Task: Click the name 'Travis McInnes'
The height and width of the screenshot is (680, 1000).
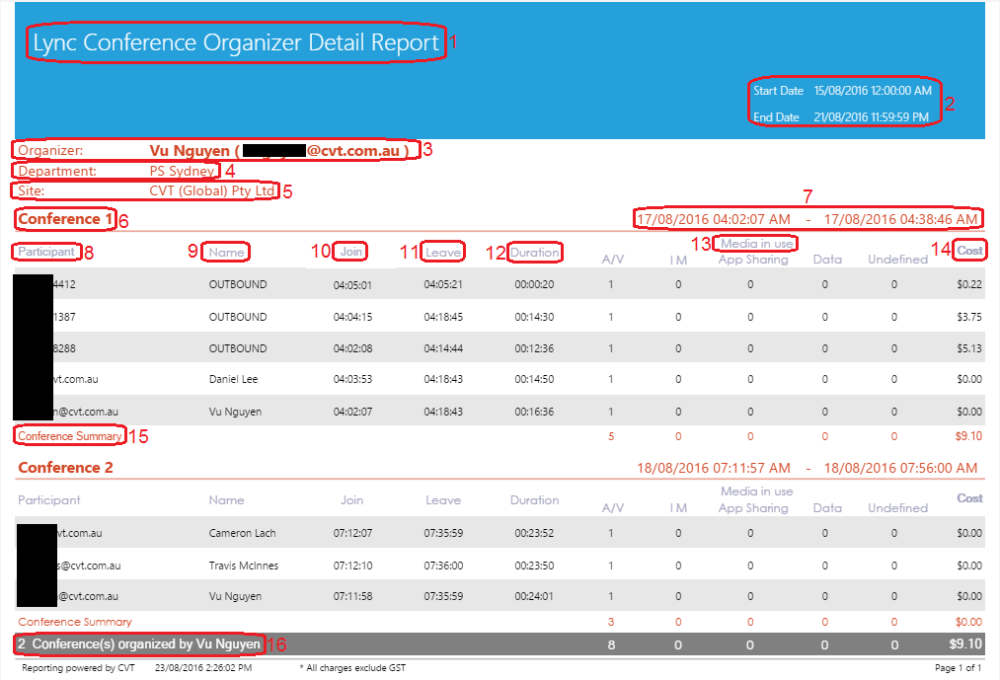Action: click(244, 566)
